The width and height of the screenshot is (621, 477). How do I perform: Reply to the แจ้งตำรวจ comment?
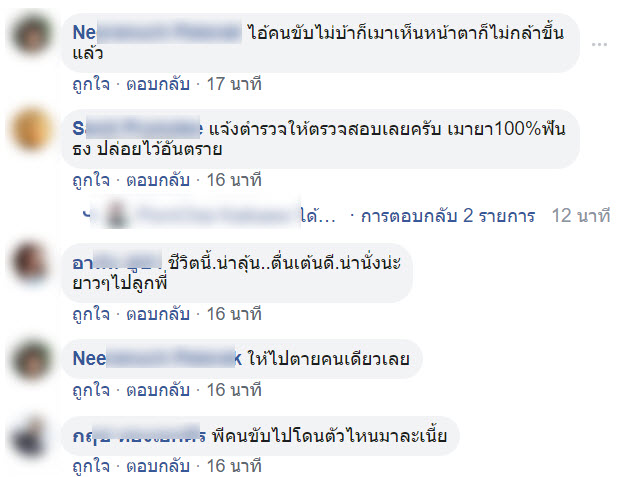pos(158,180)
